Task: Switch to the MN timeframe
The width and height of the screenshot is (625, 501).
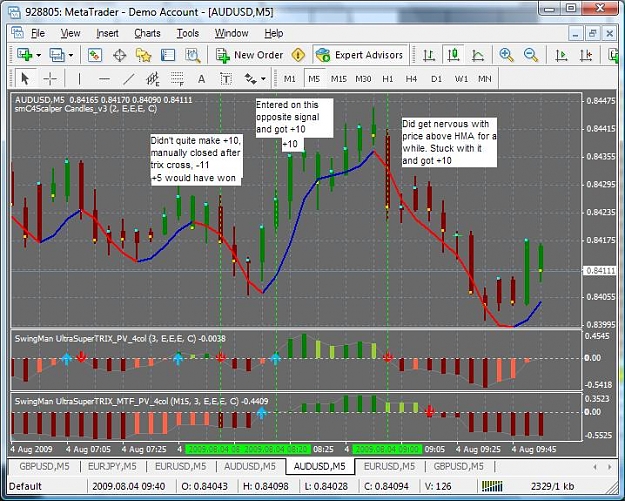Action: click(x=485, y=79)
